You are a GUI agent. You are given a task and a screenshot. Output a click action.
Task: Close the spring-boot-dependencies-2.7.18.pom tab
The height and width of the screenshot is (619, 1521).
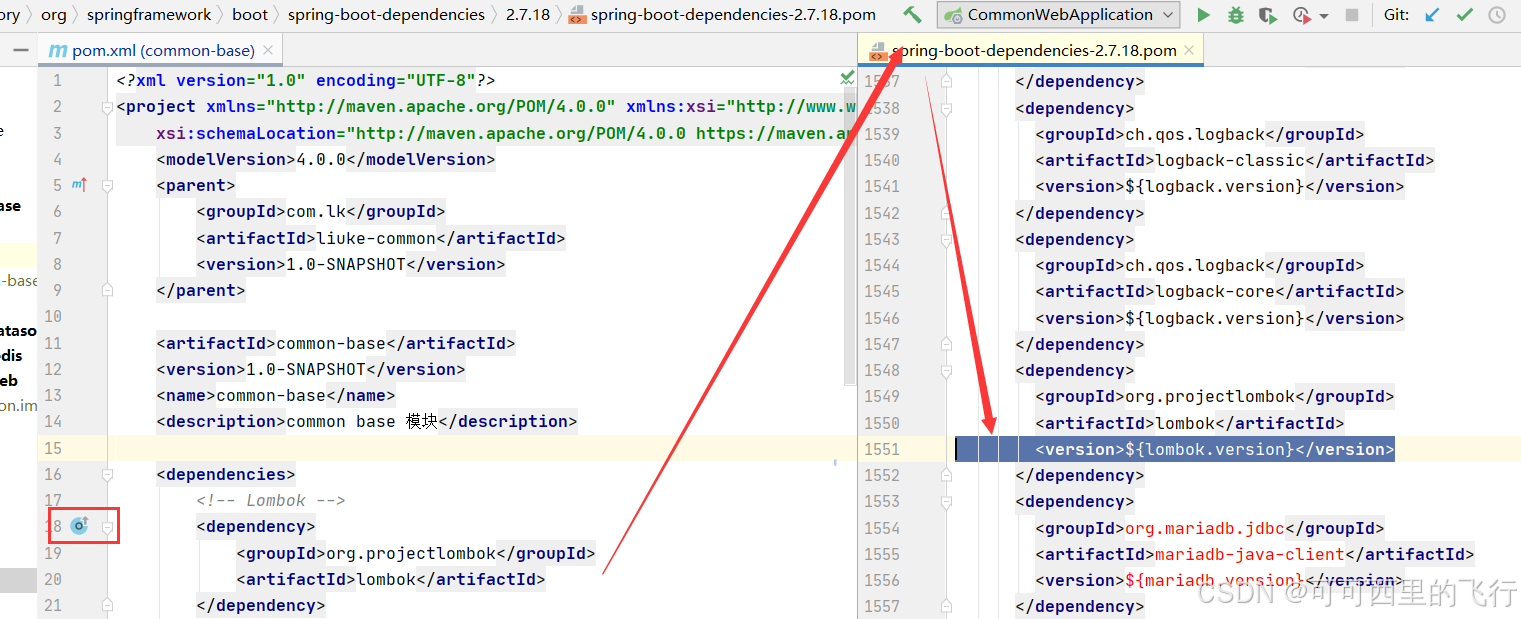point(1190,50)
